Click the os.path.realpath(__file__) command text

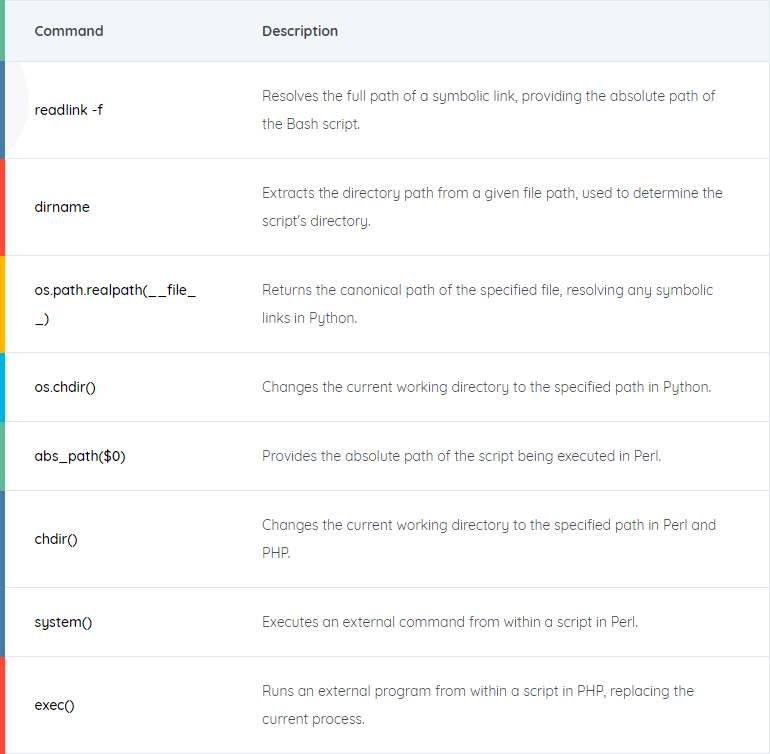[x=115, y=304]
